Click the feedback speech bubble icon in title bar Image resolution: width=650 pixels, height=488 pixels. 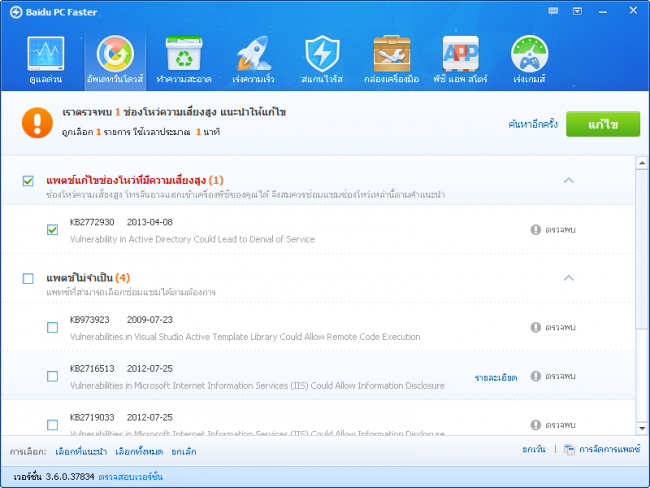[553, 11]
